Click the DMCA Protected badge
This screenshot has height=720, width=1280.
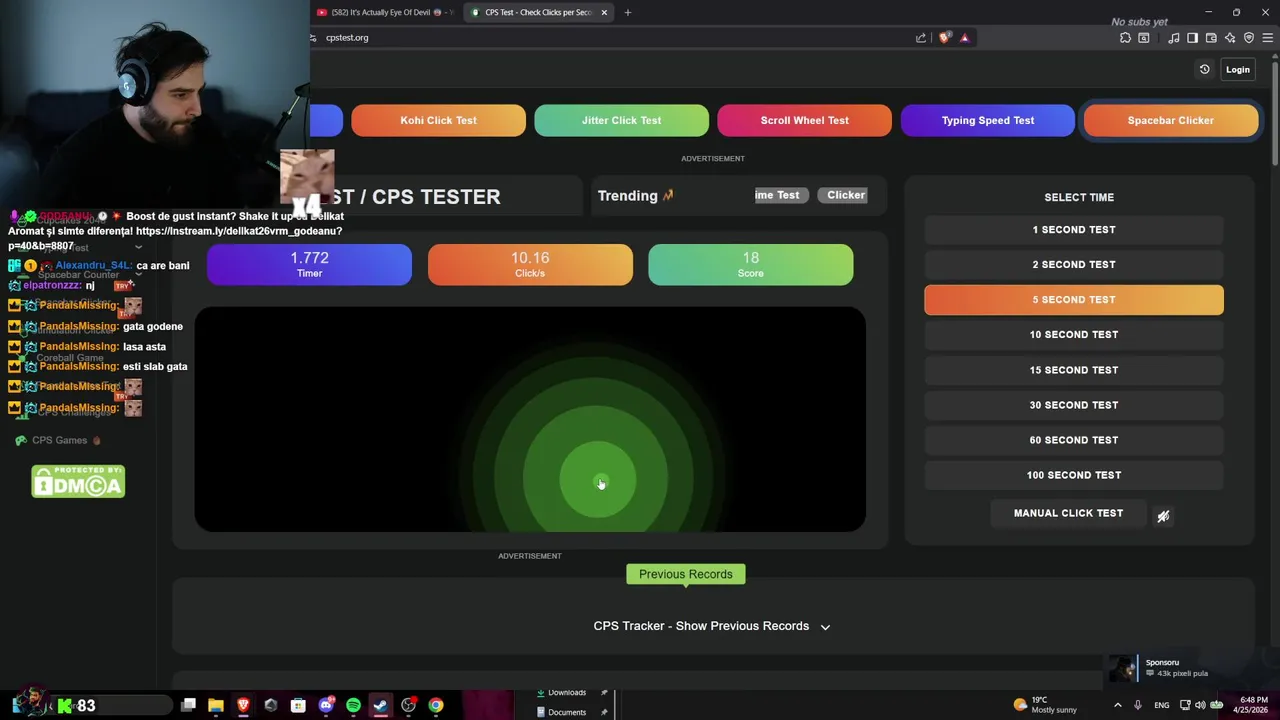(78, 481)
